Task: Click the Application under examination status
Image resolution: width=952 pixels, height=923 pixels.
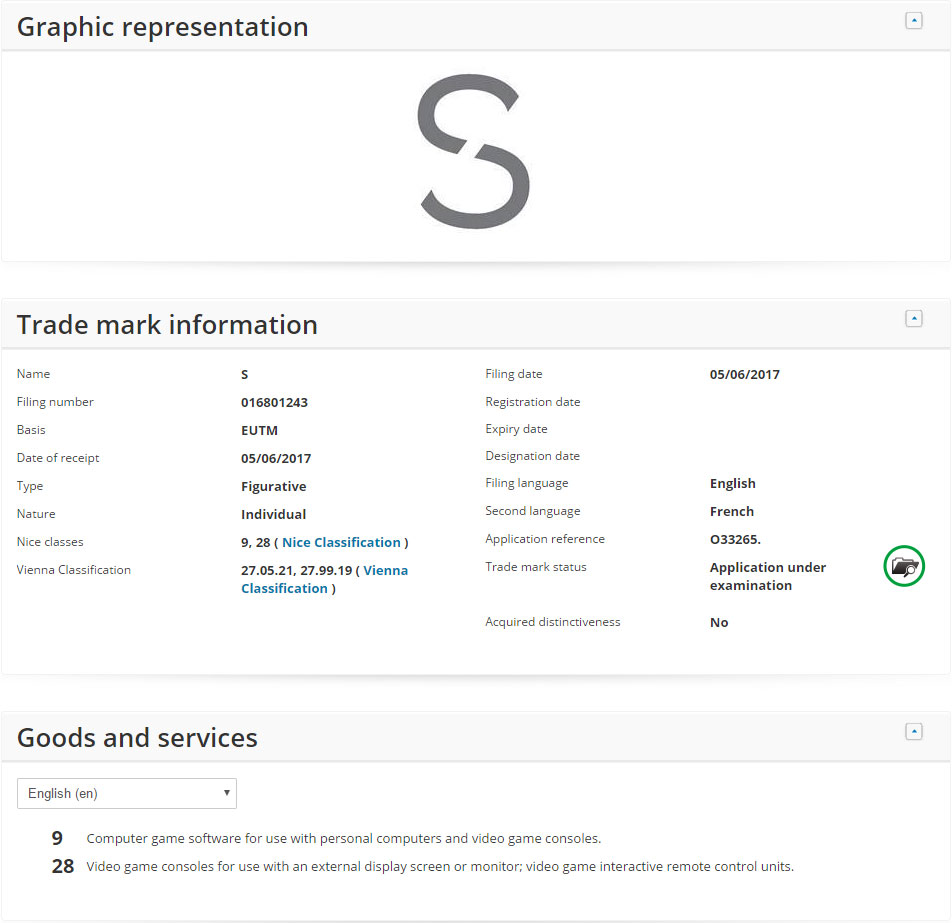Action: [x=767, y=576]
